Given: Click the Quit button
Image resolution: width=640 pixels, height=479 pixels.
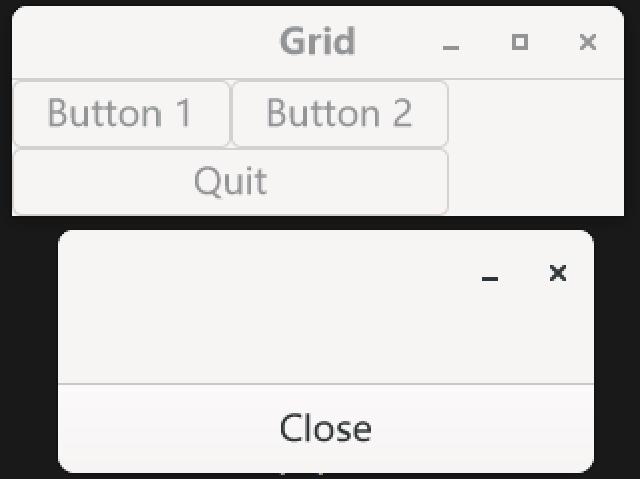Looking at the screenshot, I should point(230,182).
